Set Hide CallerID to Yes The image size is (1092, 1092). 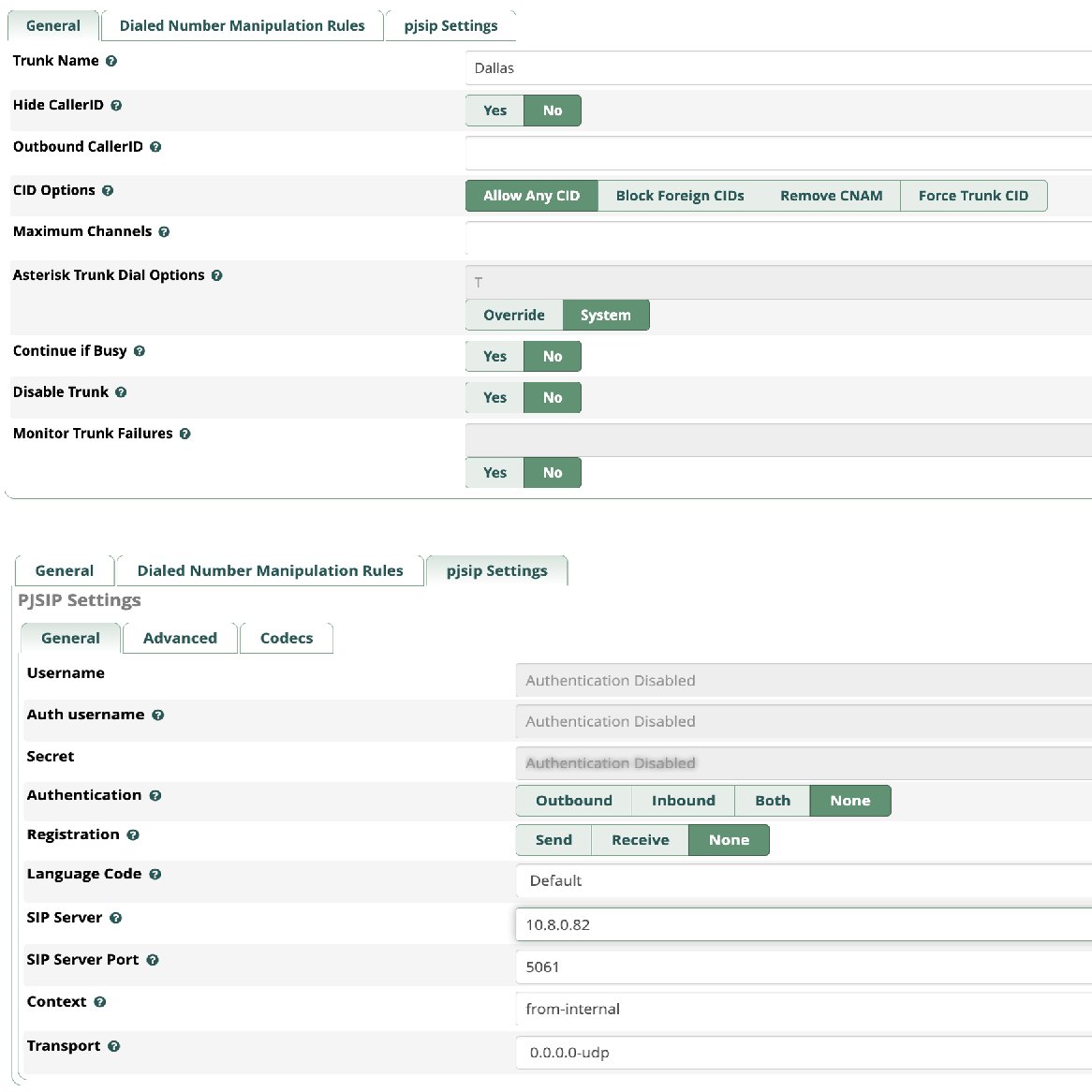[494, 111]
